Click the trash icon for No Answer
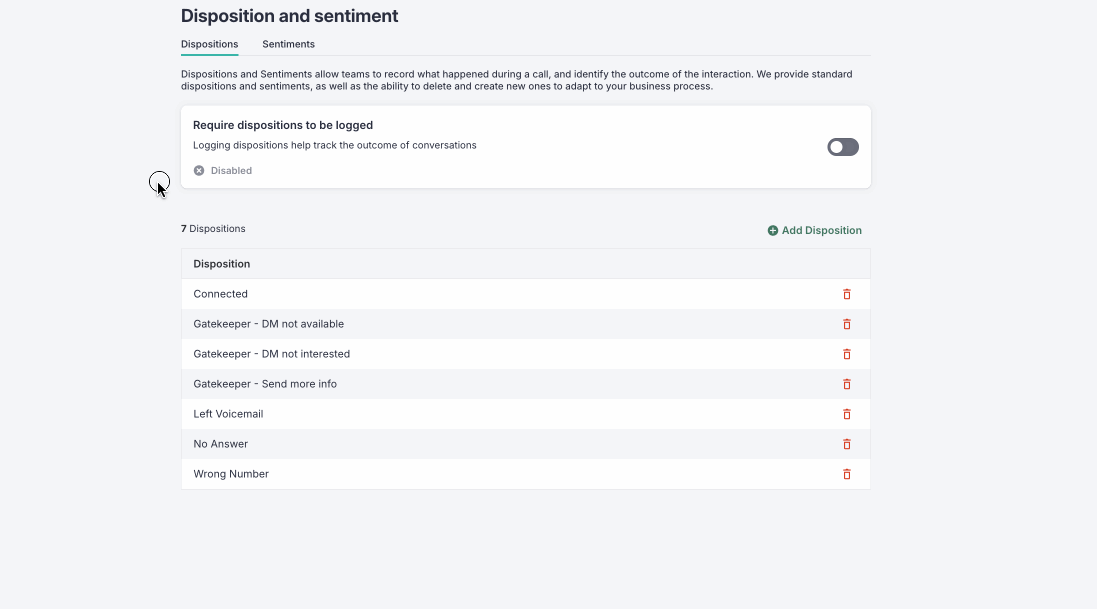Viewport: 1097px width, 609px height. tap(847, 444)
